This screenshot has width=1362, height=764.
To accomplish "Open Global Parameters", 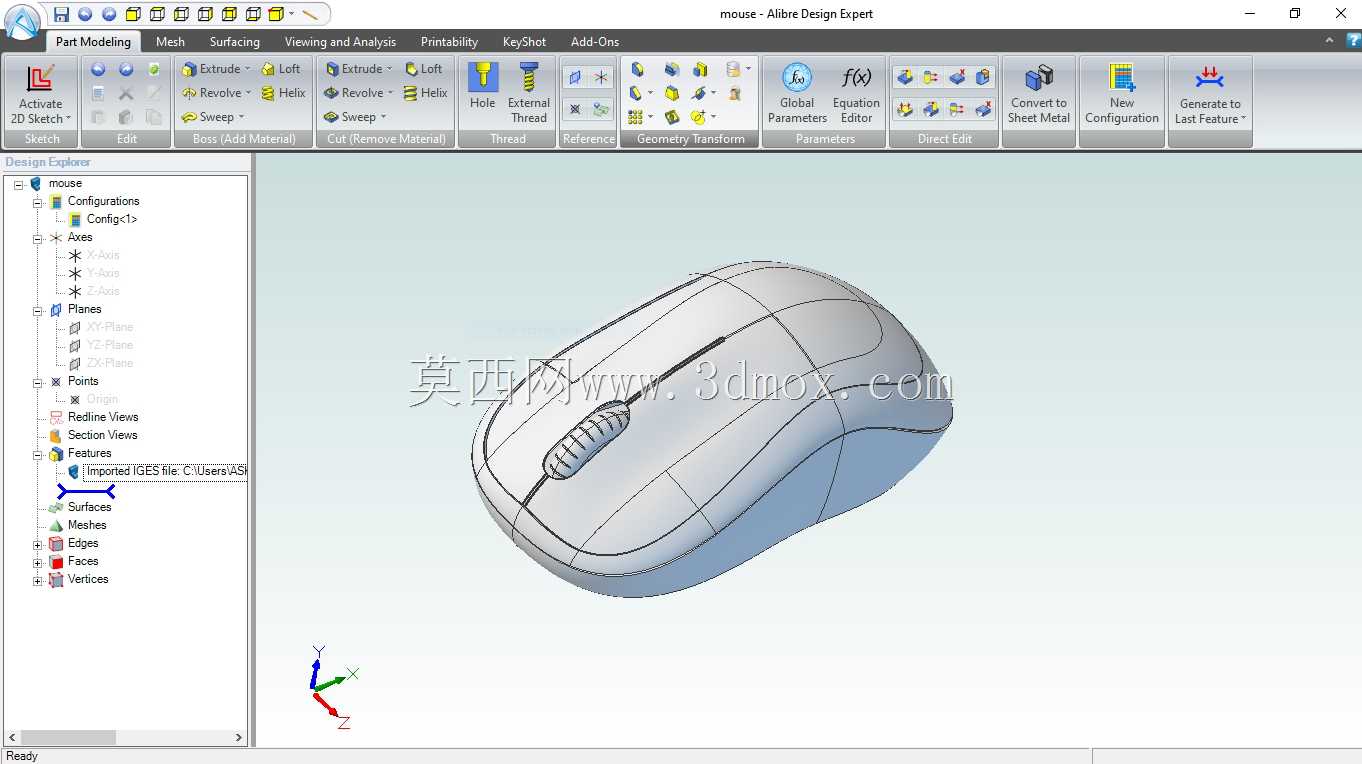I will coord(797,93).
